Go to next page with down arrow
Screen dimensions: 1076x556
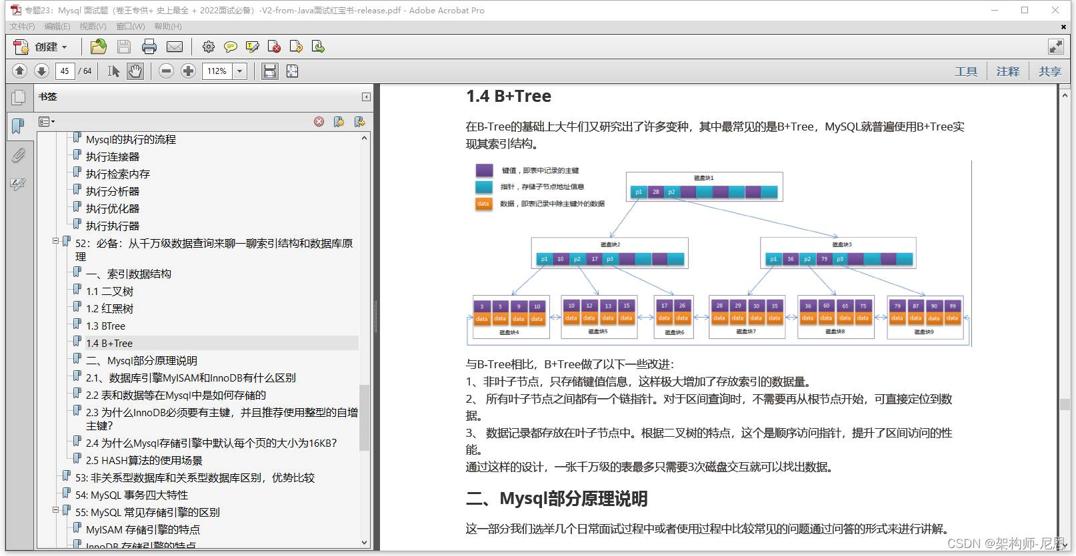tap(41, 71)
